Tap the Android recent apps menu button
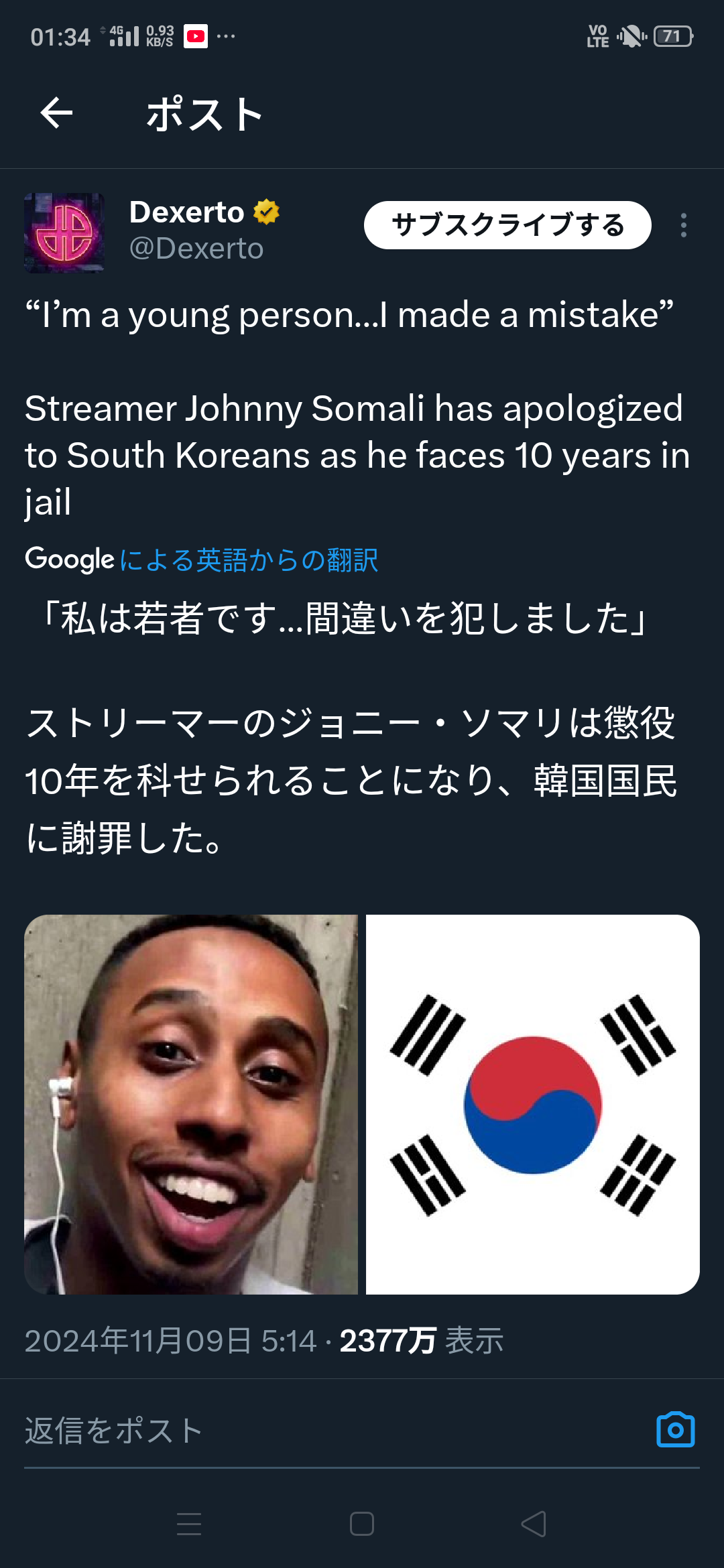Viewport: 724px width, 1568px height. pyautogui.click(x=189, y=1524)
